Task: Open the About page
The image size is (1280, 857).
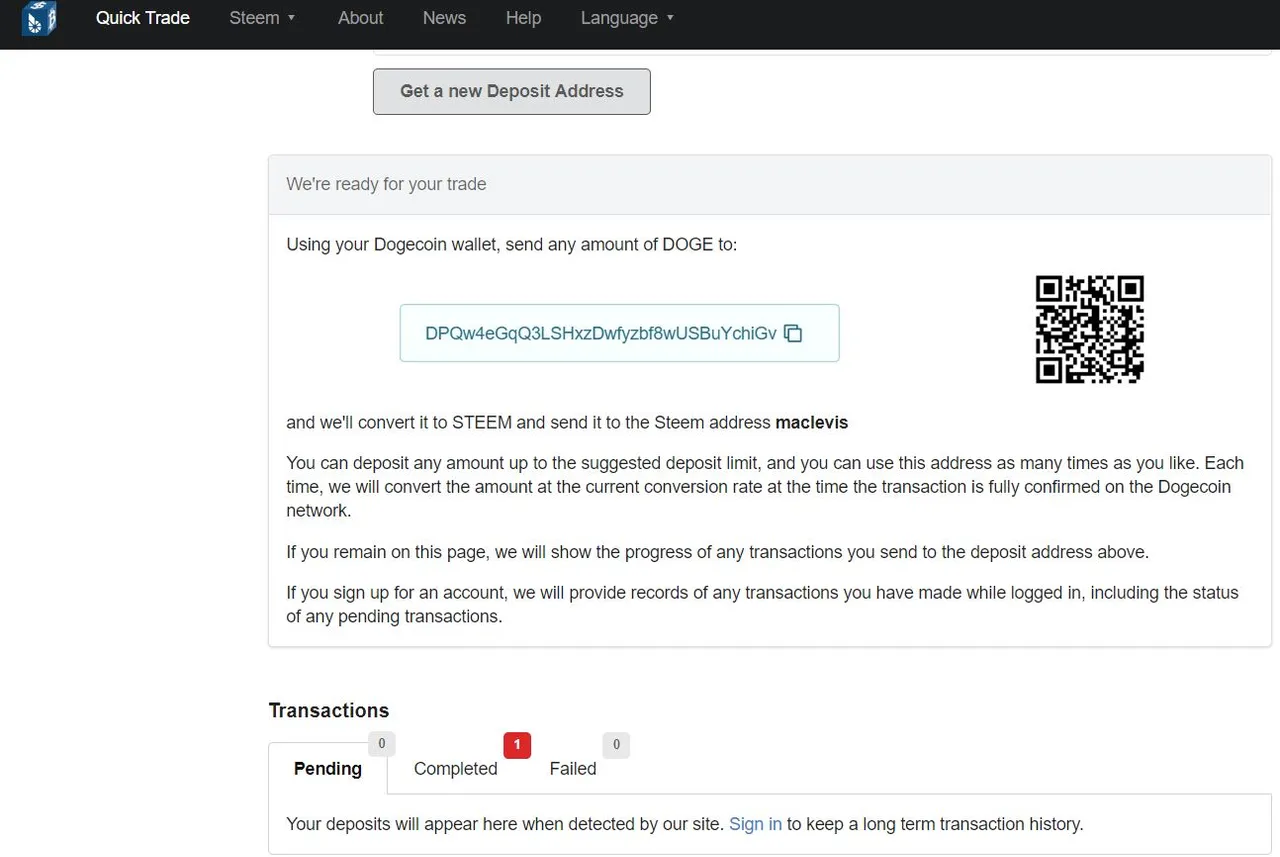Action: coord(360,18)
